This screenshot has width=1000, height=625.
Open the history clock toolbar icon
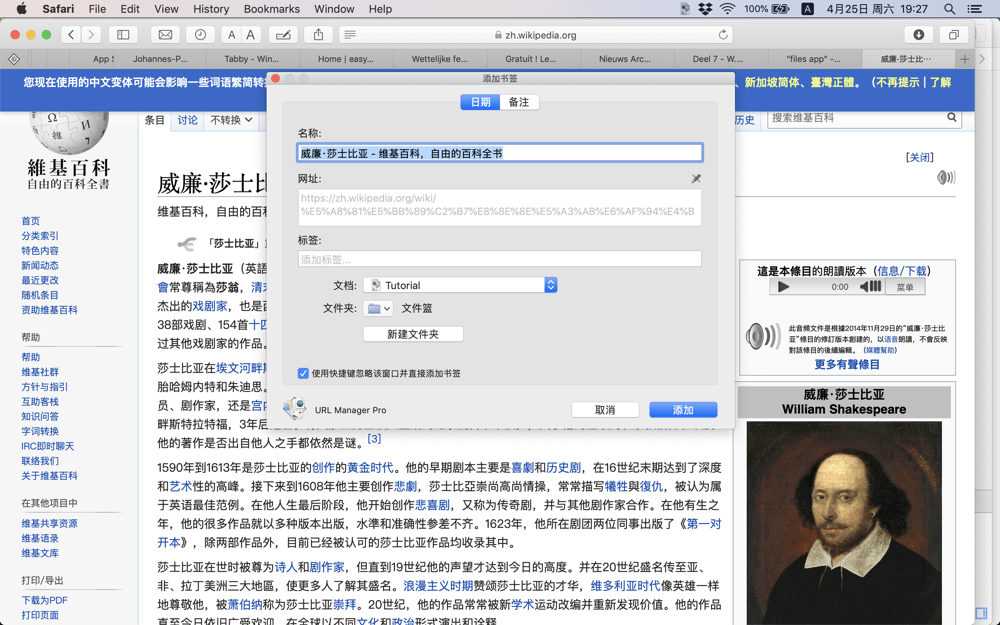[200, 34]
